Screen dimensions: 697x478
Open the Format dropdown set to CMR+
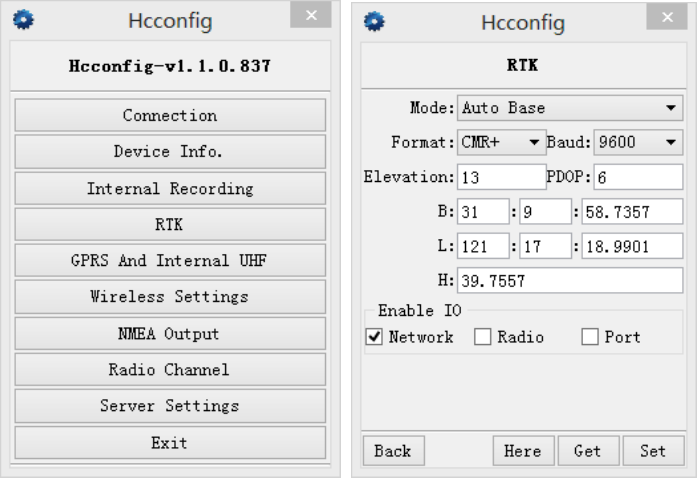coord(500,143)
